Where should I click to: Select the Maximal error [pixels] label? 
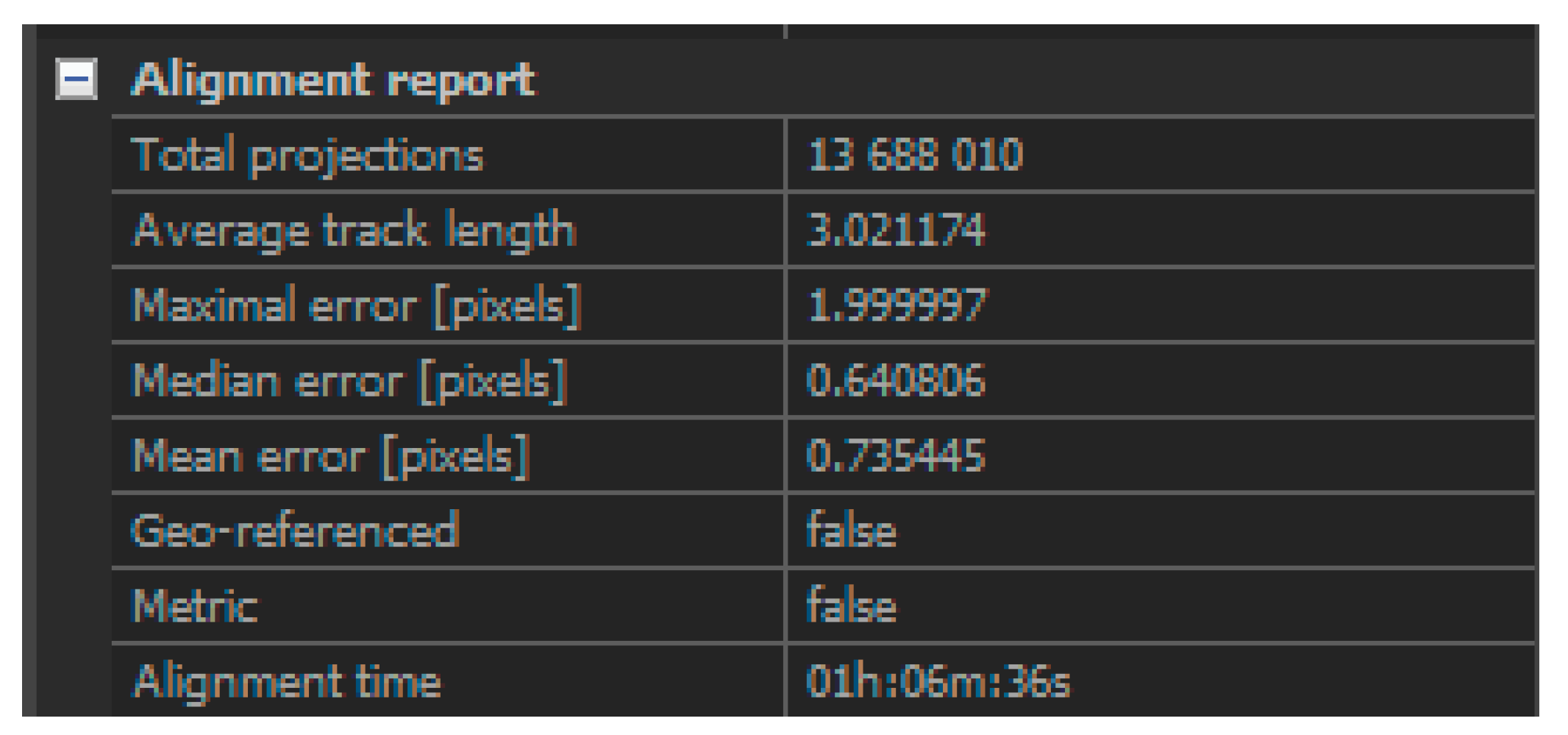point(357,305)
